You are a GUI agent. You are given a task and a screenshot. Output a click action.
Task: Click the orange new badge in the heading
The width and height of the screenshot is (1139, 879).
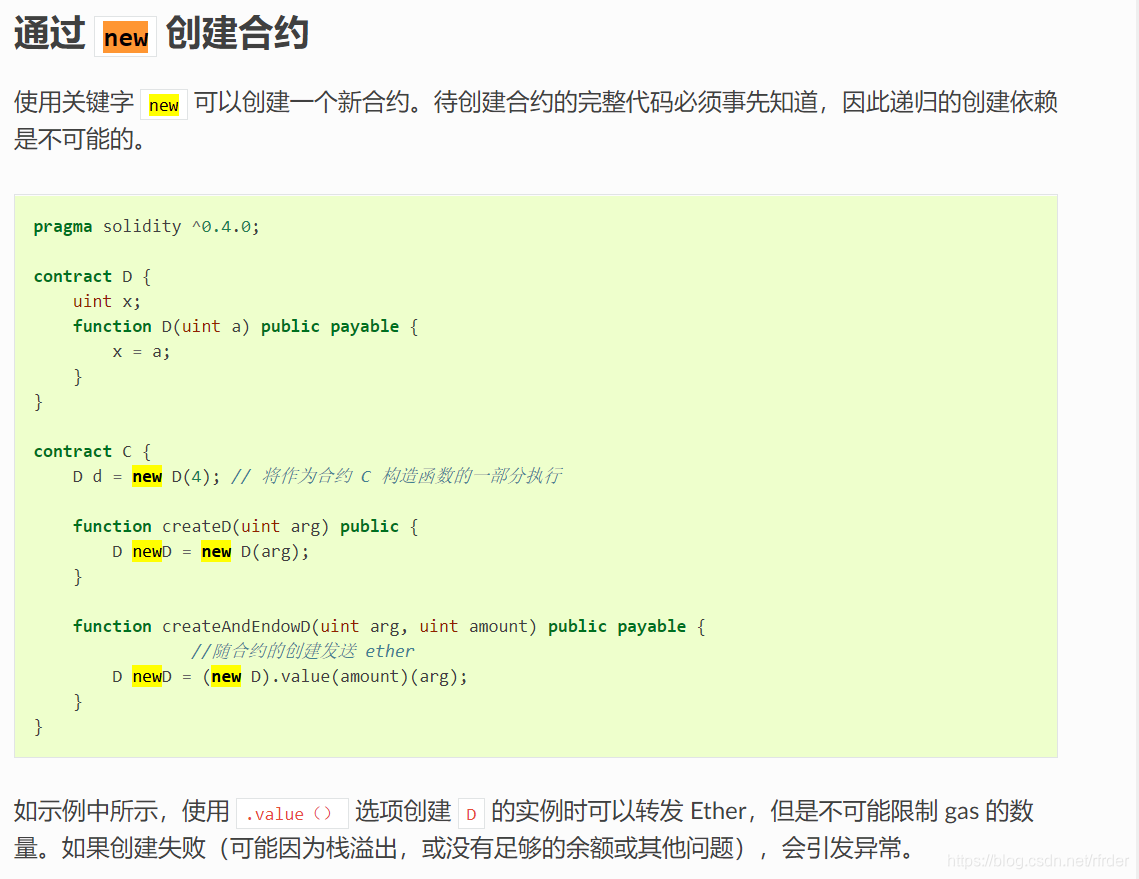(125, 37)
